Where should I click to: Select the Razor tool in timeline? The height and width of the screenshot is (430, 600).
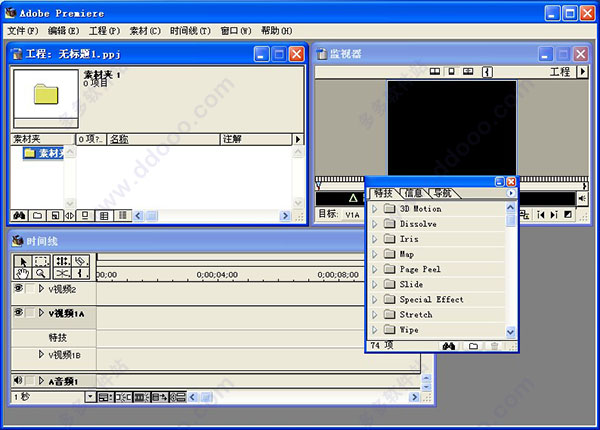tap(80, 262)
